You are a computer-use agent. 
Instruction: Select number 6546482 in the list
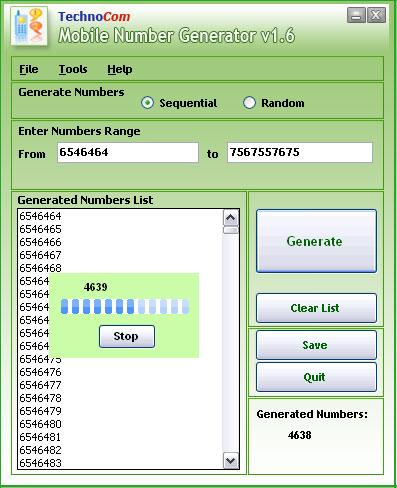(40, 450)
